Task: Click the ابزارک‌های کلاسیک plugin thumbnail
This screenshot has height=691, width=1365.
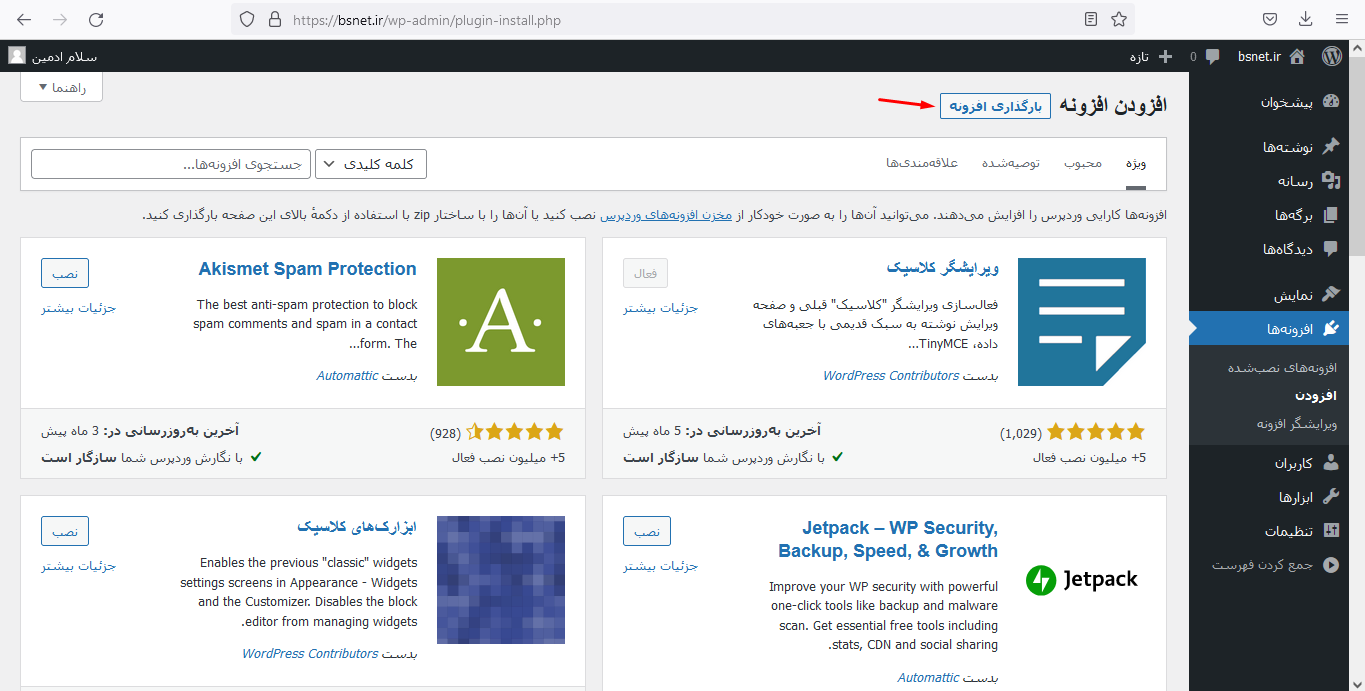Action: (501, 580)
